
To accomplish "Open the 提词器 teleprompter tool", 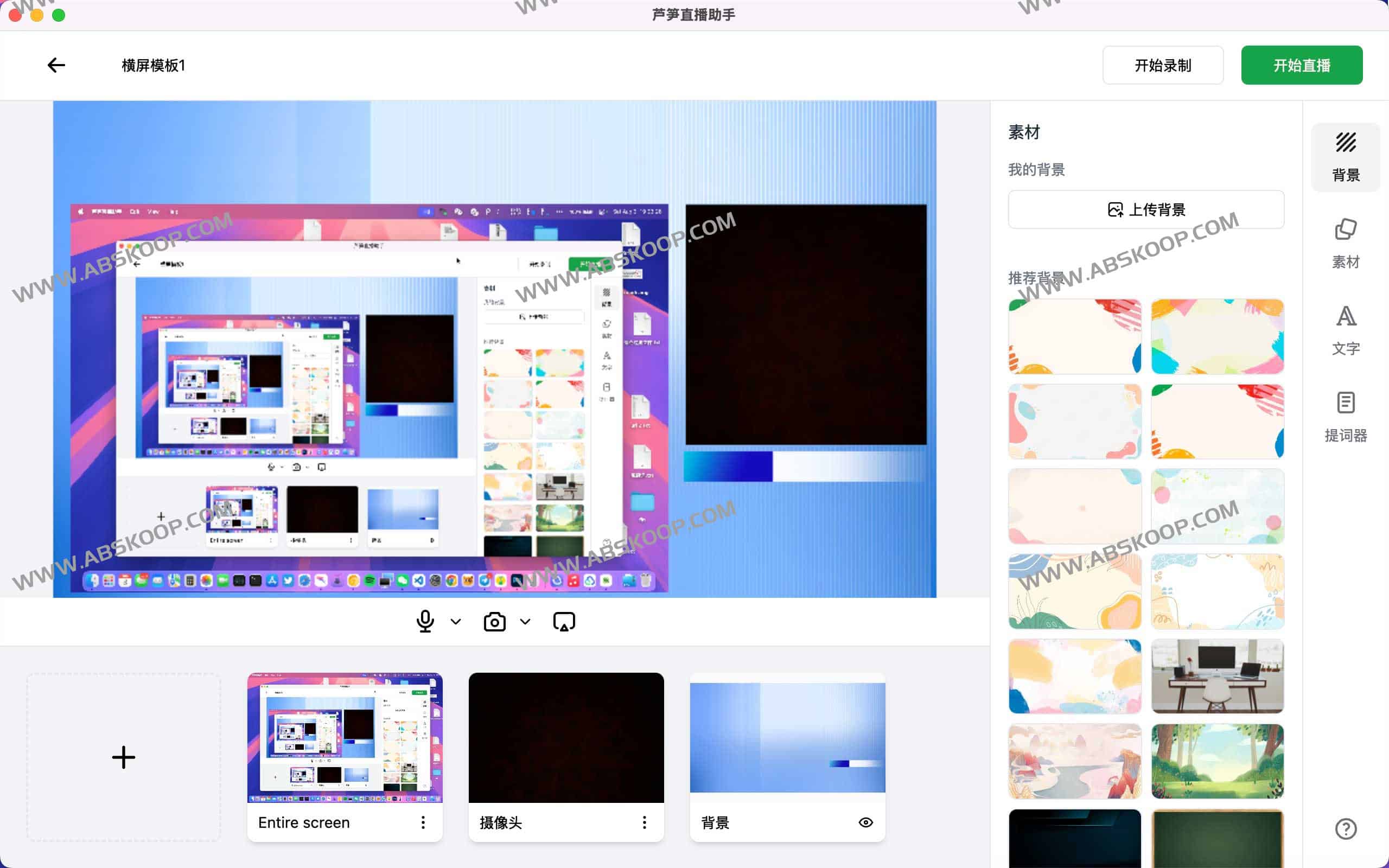I will coord(1345,417).
